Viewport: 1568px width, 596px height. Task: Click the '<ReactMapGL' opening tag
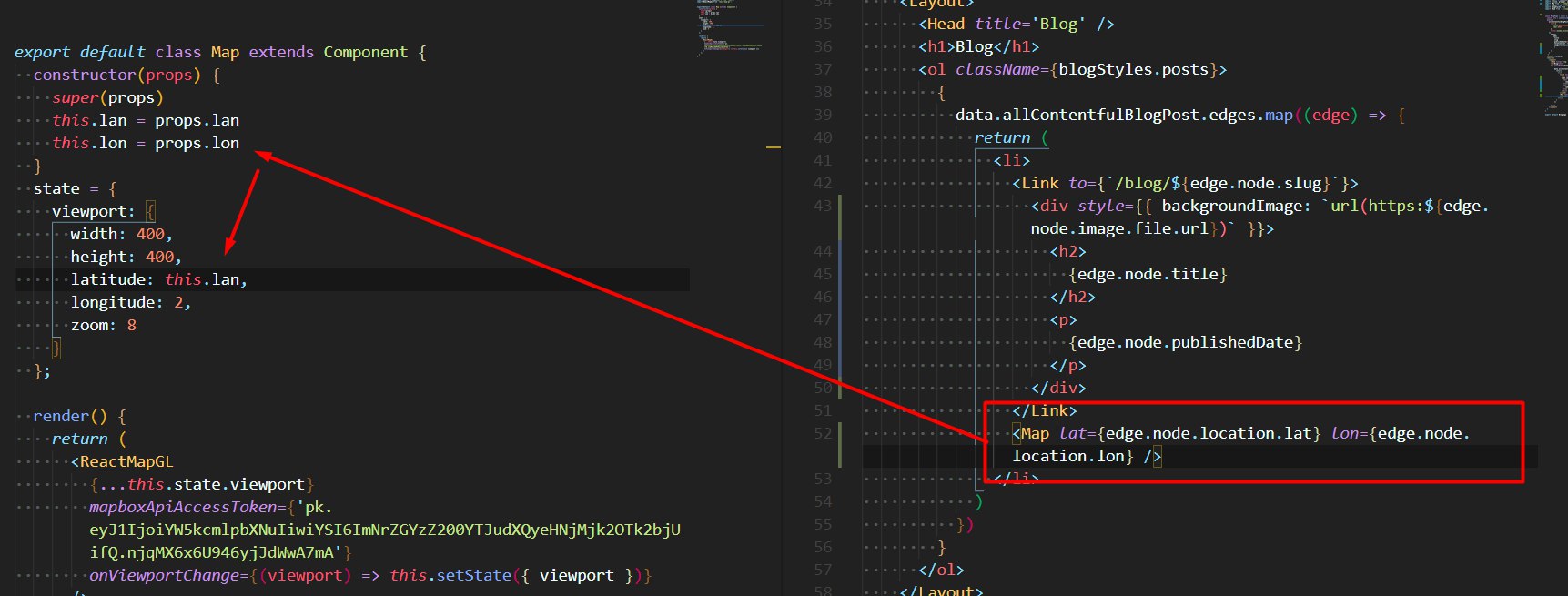[122, 461]
